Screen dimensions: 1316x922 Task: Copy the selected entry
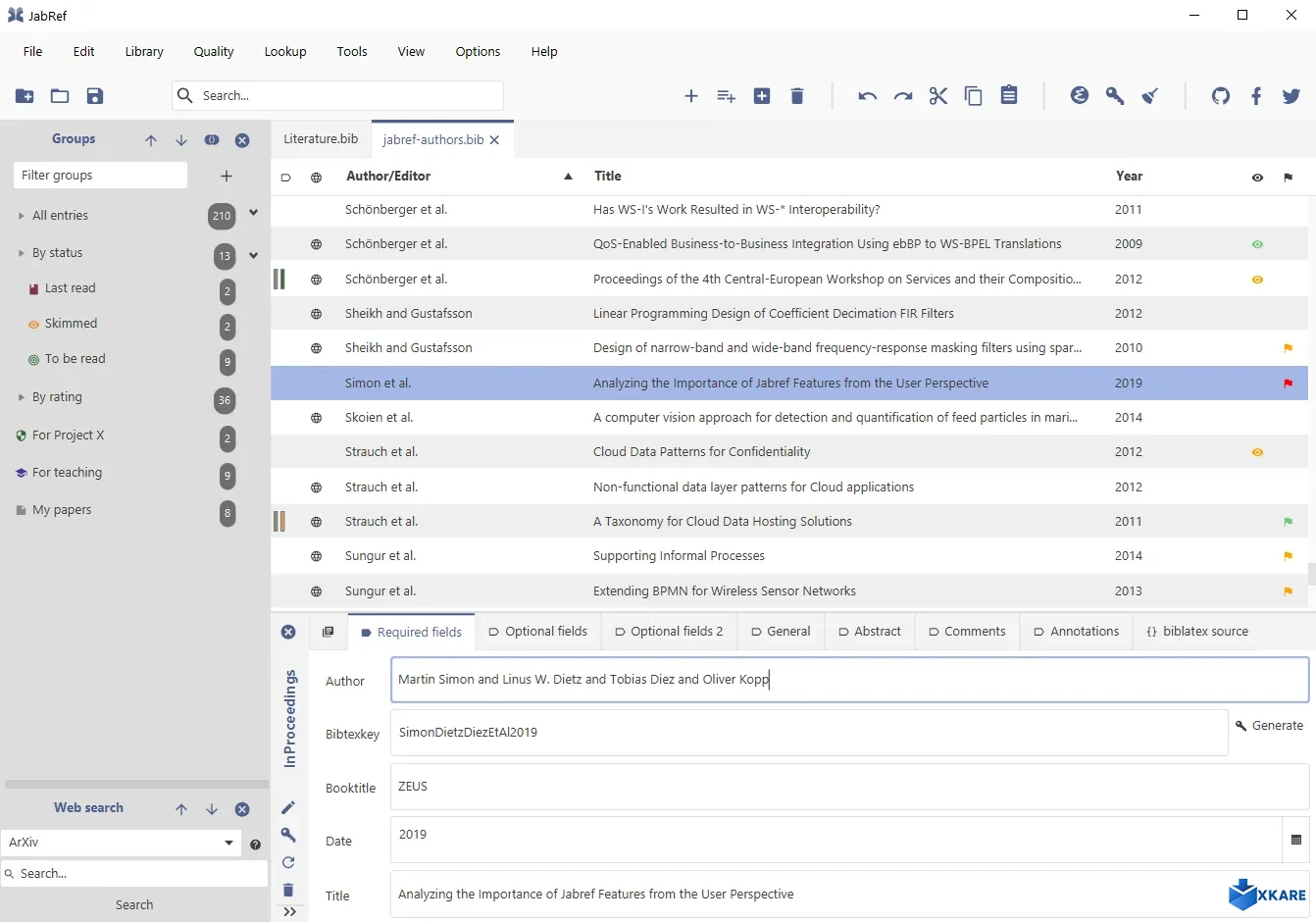coord(974,96)
